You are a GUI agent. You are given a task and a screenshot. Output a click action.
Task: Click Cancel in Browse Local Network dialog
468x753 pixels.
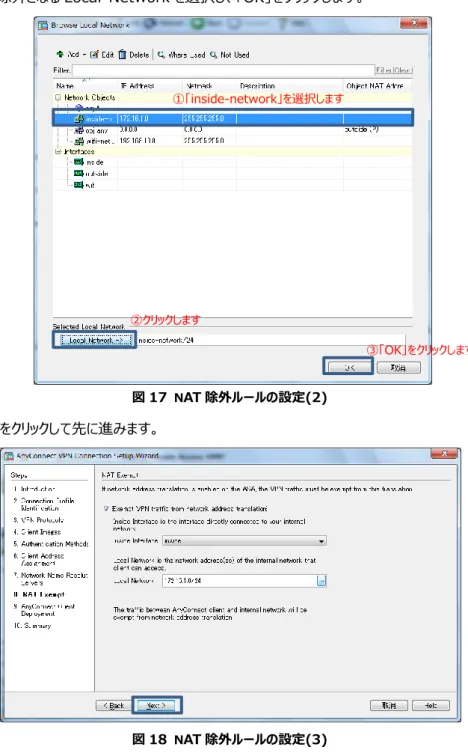click(x=398, y=367)
